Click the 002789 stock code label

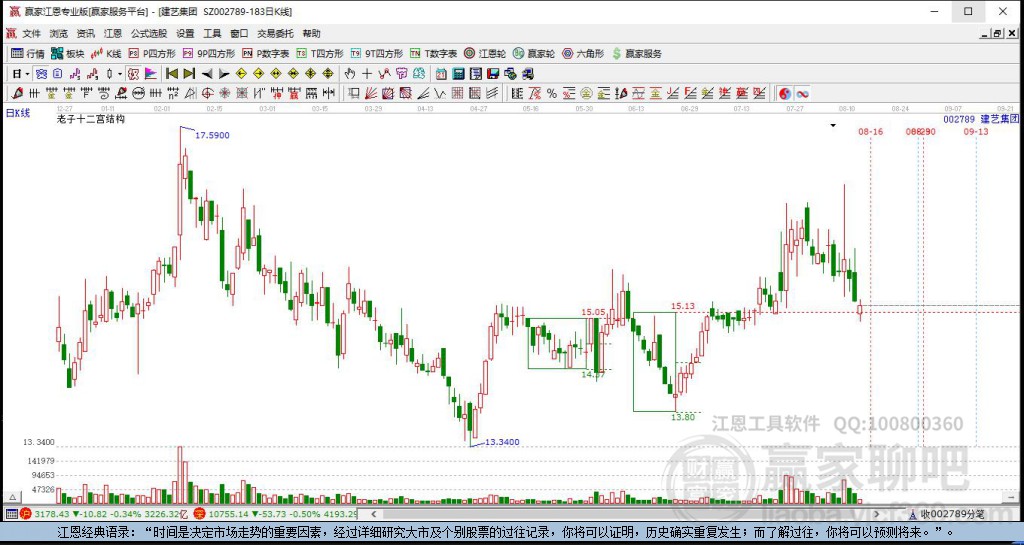[x=959, y=119]
